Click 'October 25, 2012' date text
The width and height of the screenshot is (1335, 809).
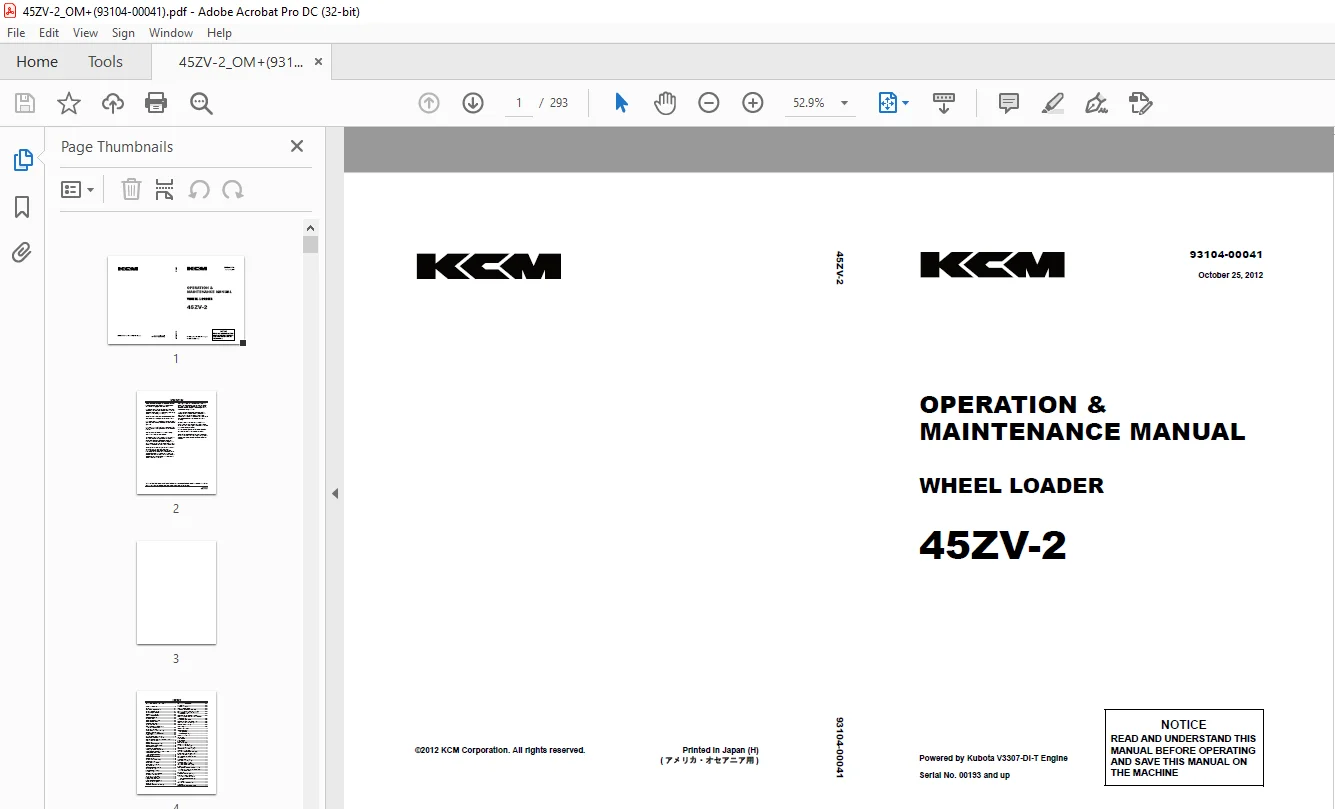pos(1230,275)
